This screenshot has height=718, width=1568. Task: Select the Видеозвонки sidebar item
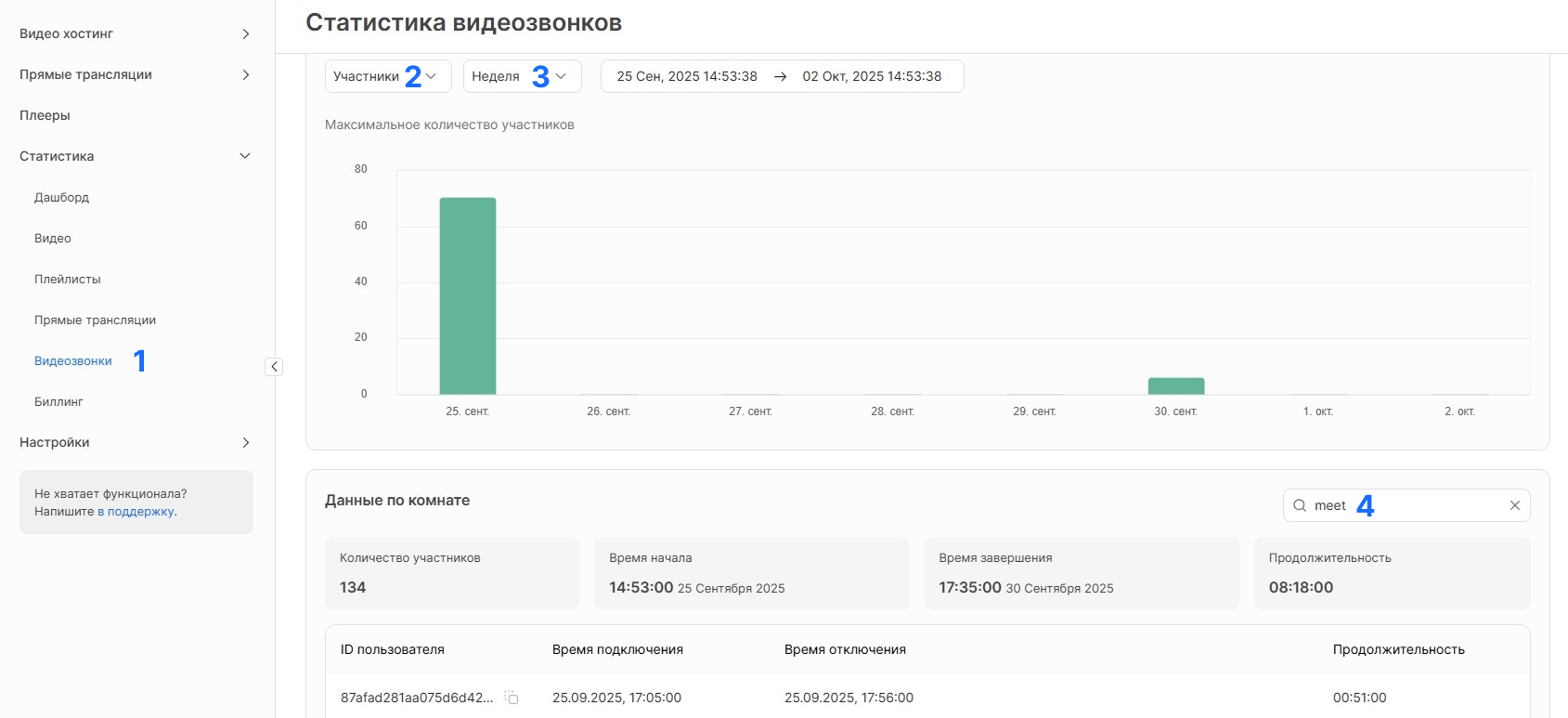pos(73,361)
